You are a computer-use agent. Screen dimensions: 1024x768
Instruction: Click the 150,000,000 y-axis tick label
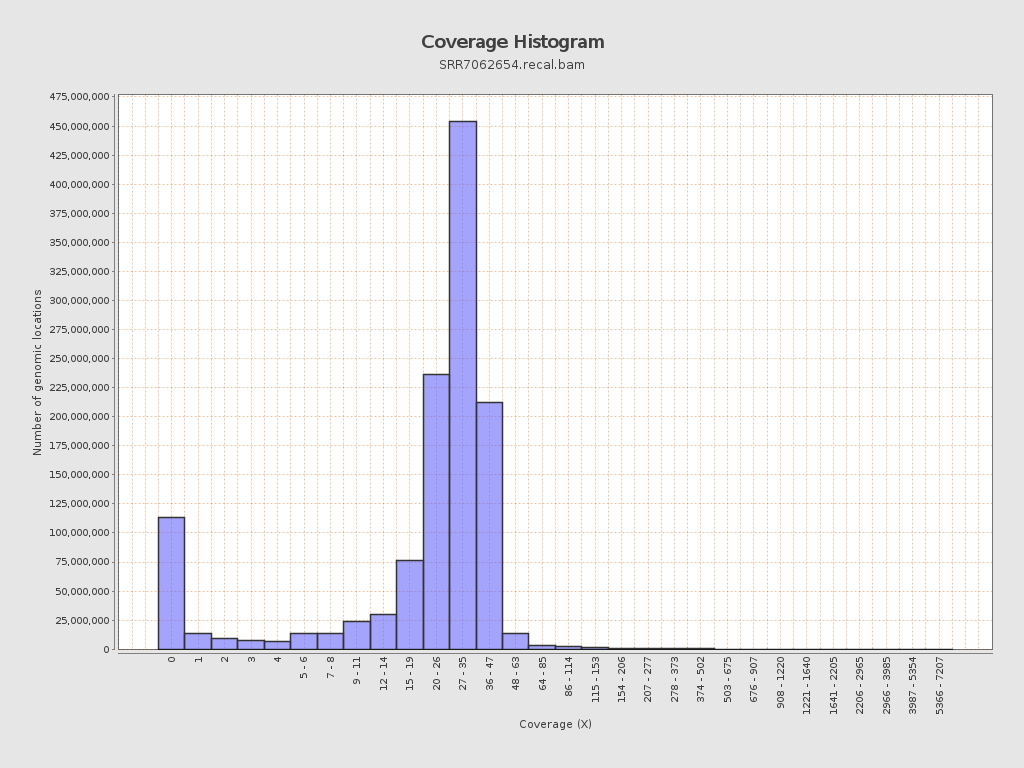pos(79,475)
